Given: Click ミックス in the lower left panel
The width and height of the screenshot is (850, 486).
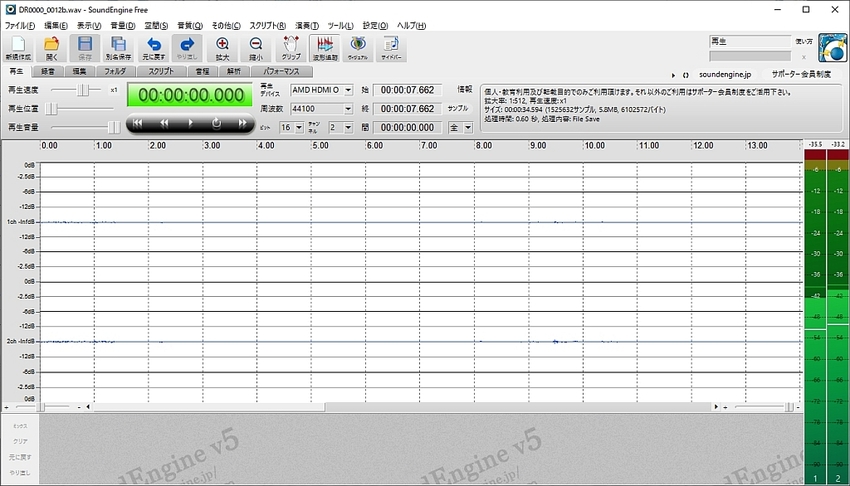Looking at the screenshot, I should [x=20, y=426].
